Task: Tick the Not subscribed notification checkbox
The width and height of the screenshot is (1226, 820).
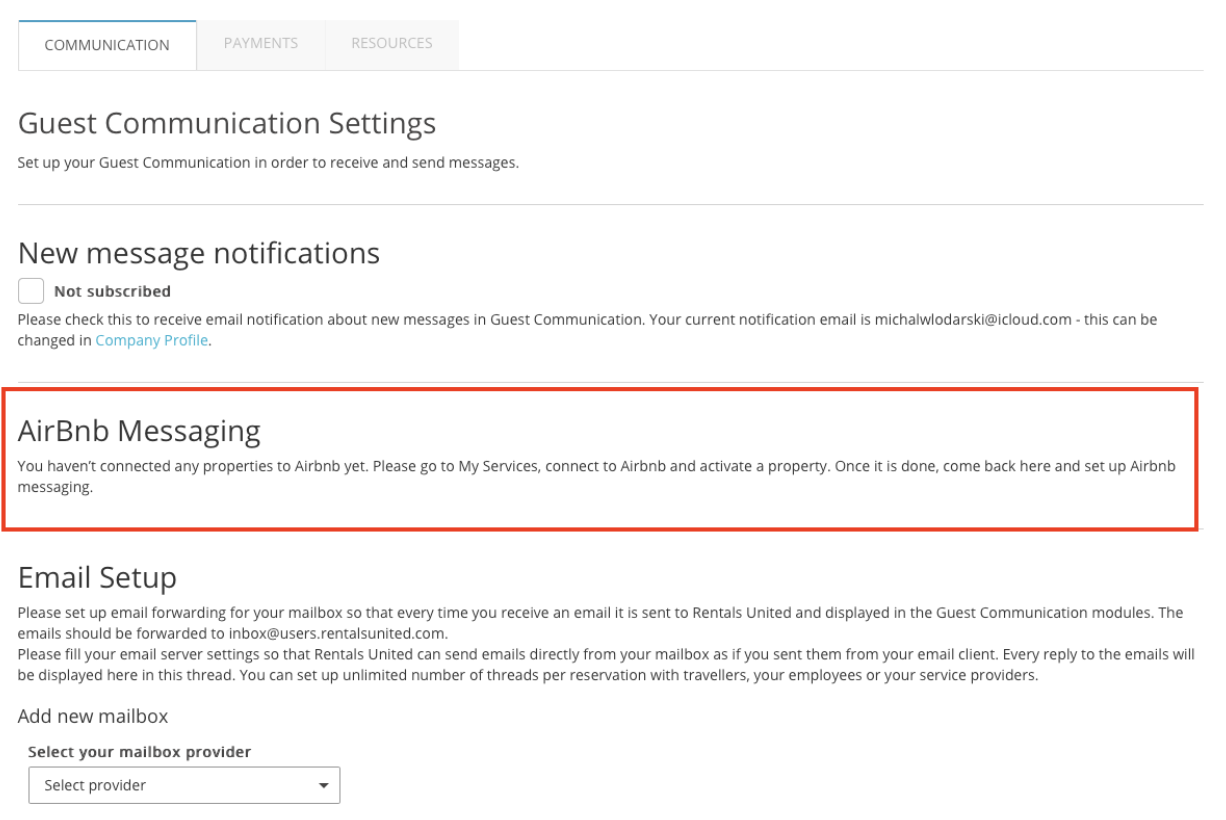Action: pyautogui.click(x=31, y=291)
